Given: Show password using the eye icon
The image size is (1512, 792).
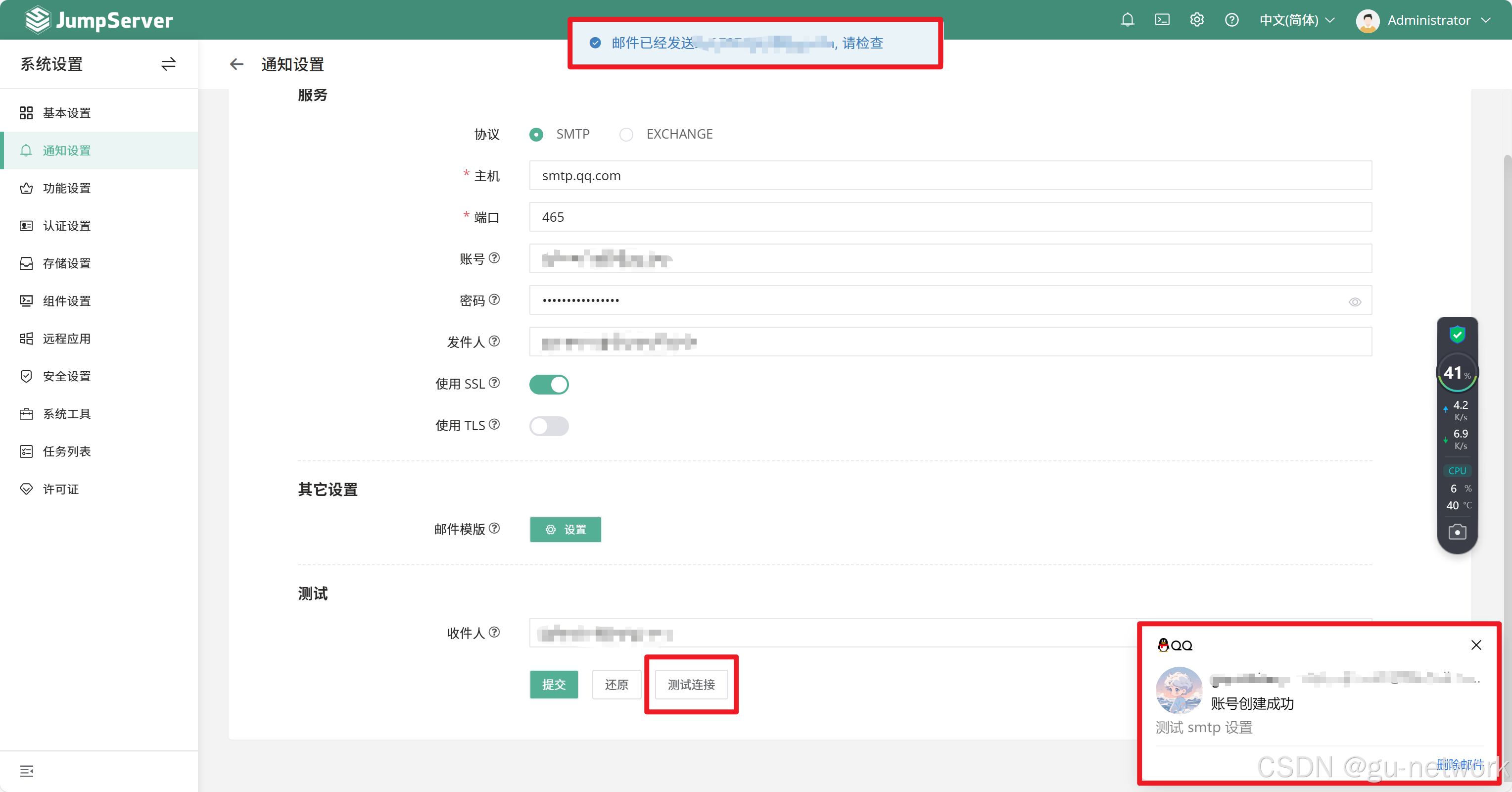Looking at the screenshot, I should click(1355, 302).
